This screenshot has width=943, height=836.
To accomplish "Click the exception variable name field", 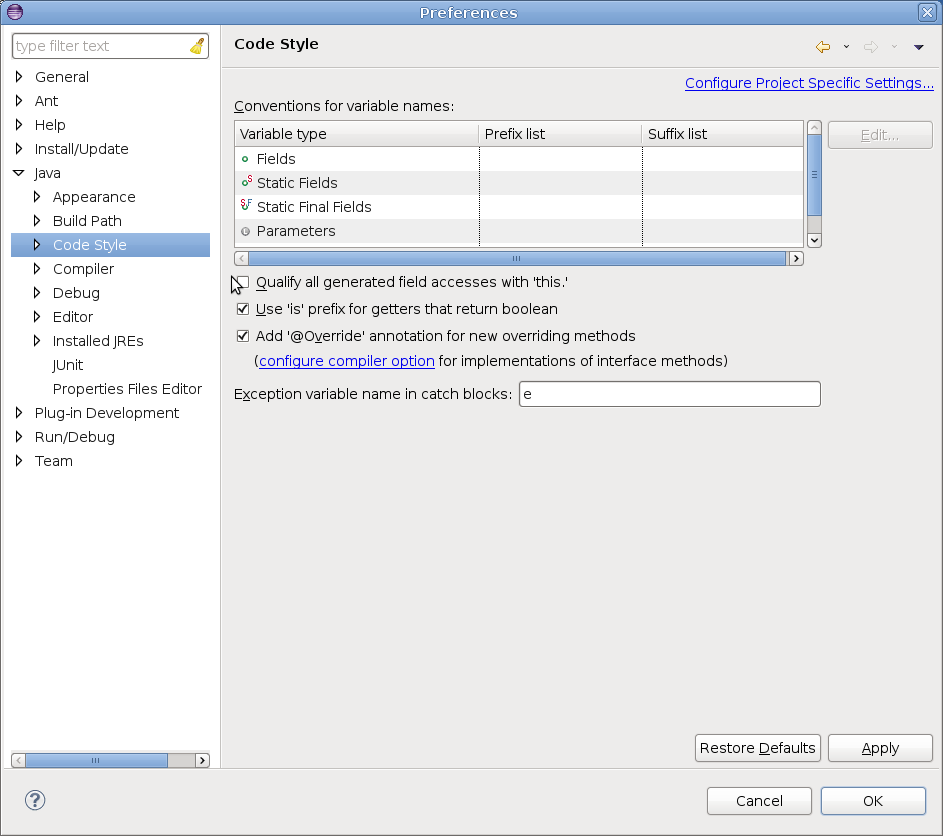I will tap(669, 394).
